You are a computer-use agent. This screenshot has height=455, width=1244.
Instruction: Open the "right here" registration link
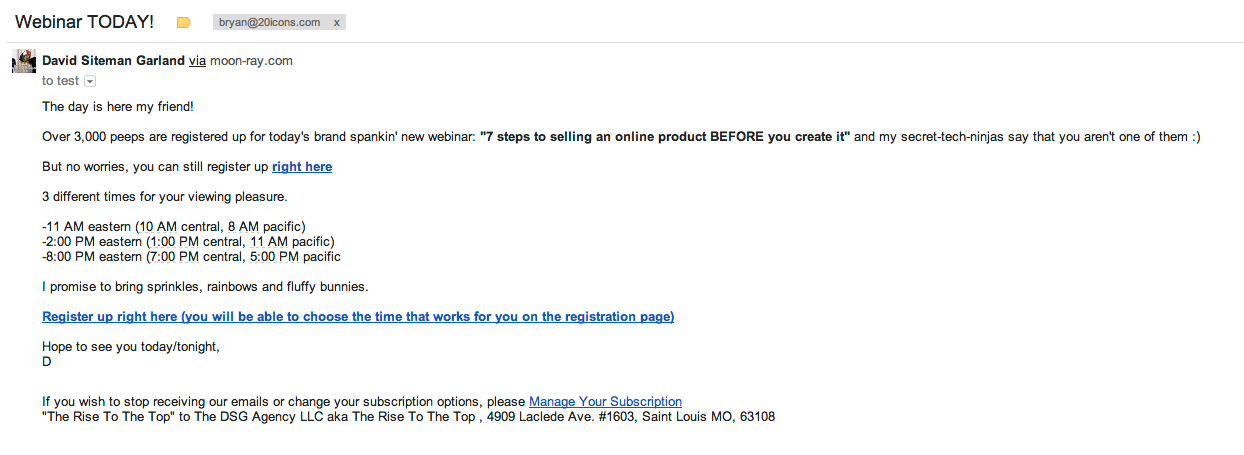[x=302, y=167]
